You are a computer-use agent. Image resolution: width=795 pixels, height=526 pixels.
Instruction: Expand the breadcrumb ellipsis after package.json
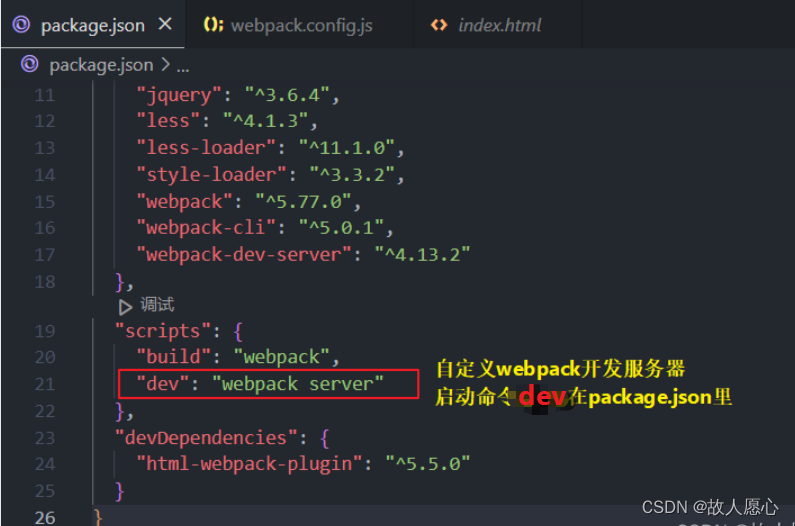point(183,66)
